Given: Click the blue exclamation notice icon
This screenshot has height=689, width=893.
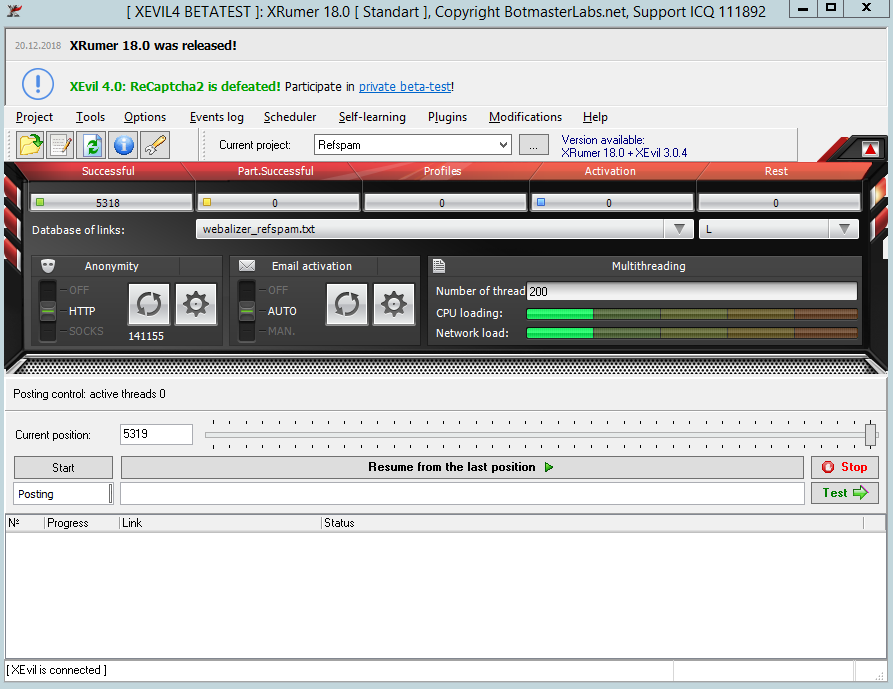Looking at the screenshot, I should (x=38, y=84).
